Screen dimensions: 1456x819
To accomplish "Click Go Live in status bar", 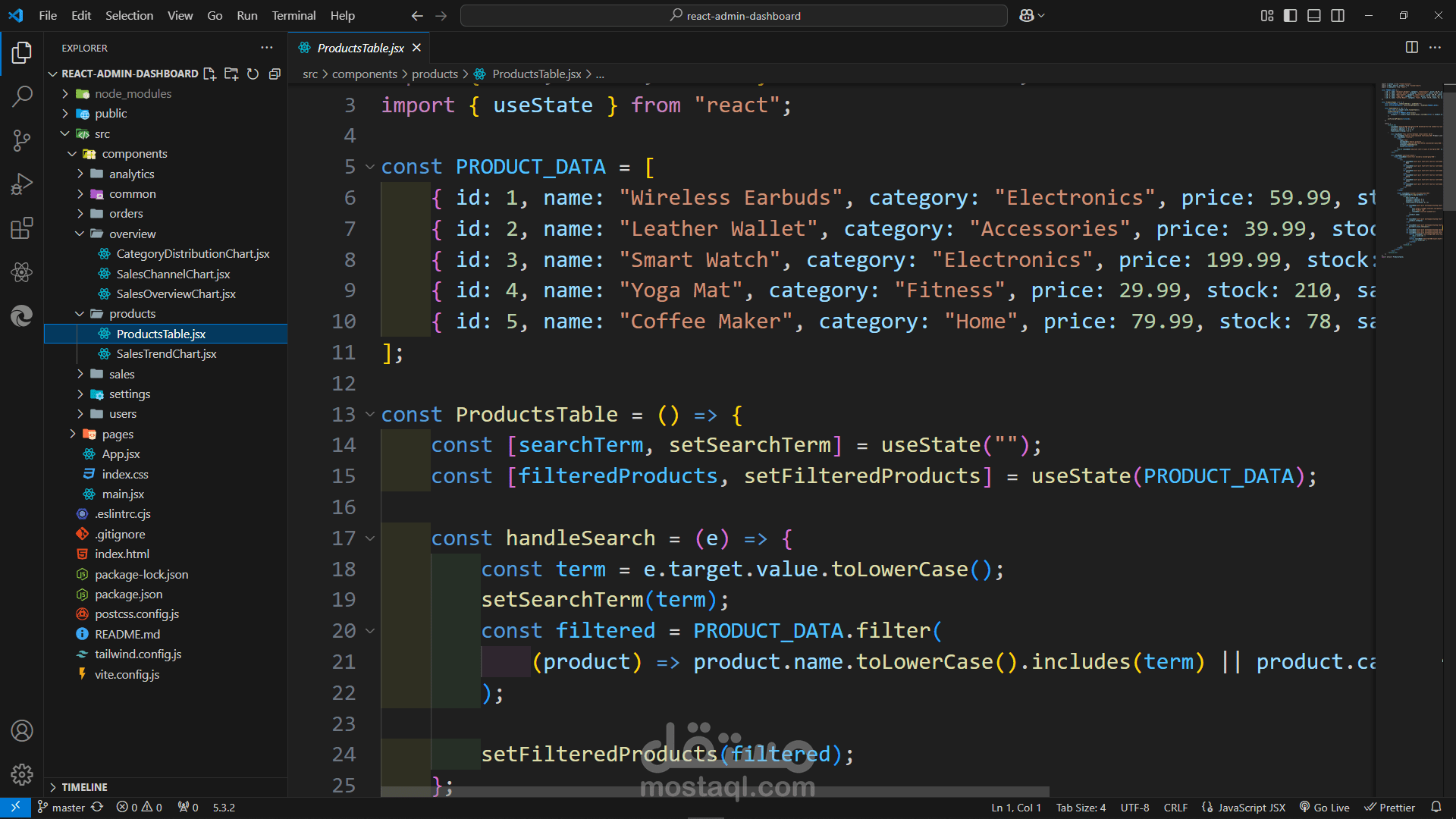I will click(x=1325, y=808).
